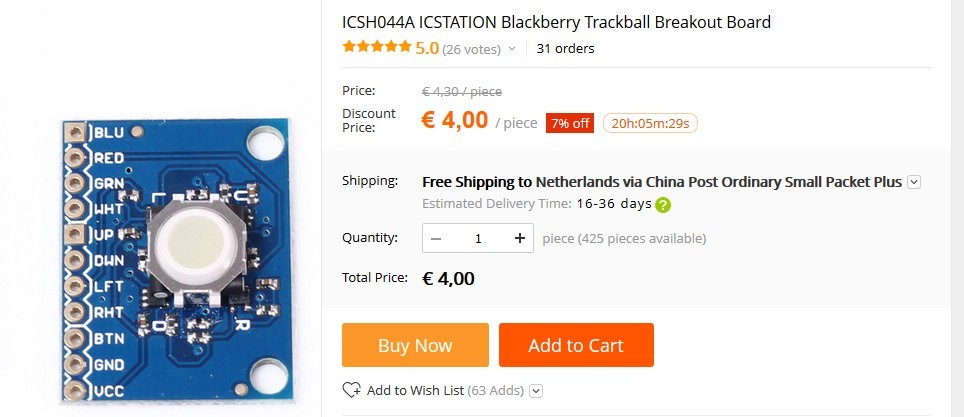Click the quantity input field
Image resolution: width=964 pixels, height=417 pixels.
click(478, 238)
